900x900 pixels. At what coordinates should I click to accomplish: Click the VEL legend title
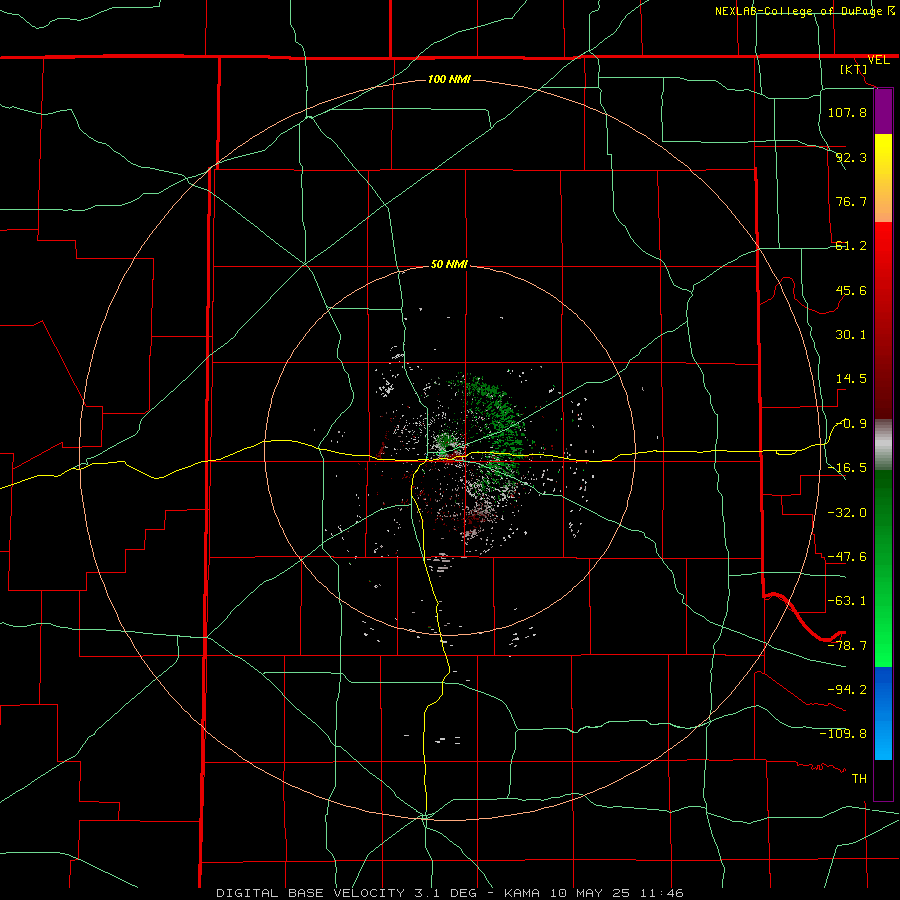click(879, 60)
